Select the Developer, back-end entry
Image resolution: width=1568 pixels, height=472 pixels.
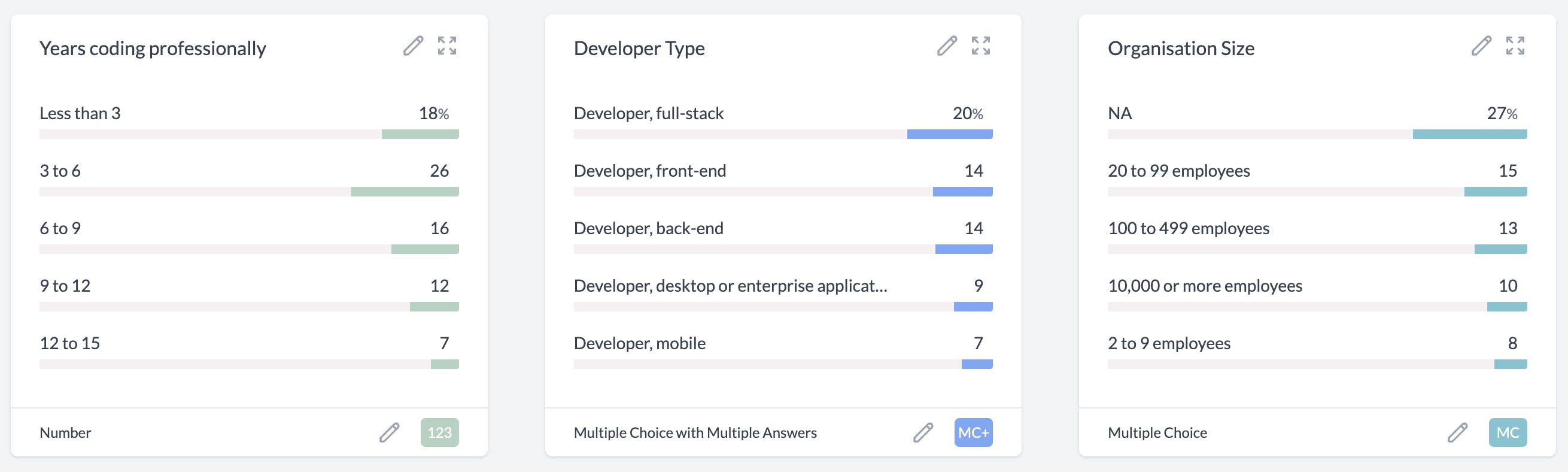coord(648,228)
